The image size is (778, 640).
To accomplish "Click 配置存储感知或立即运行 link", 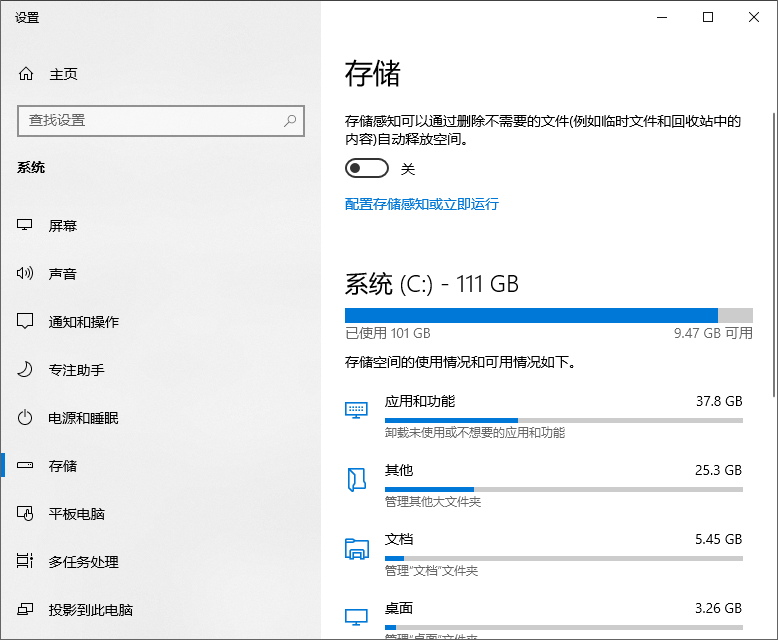I will click(x=422, y=204).
